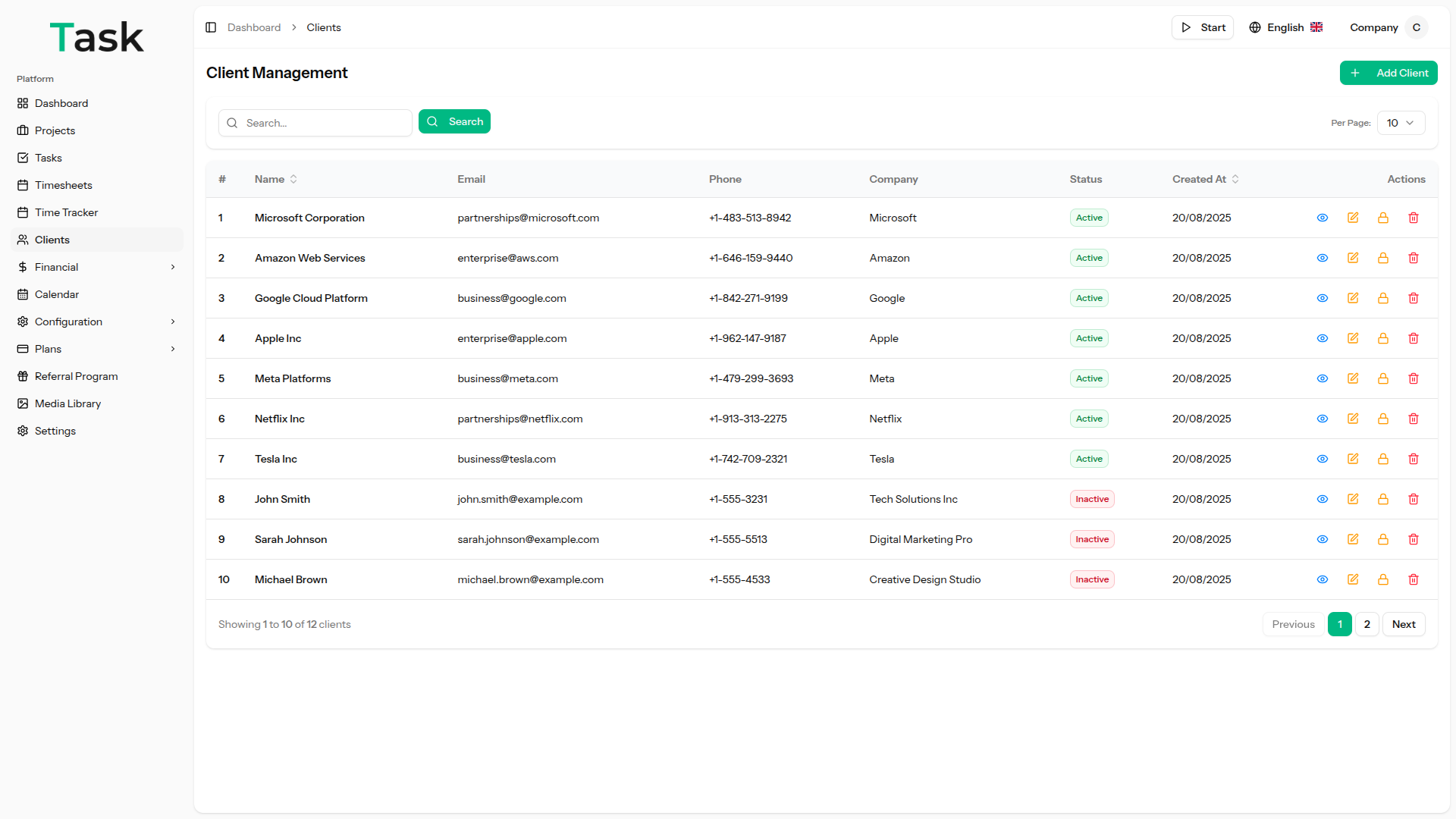Go to Media Library menu item
The width and height of the screenshot is (1456, 819).
coord(67,403)
